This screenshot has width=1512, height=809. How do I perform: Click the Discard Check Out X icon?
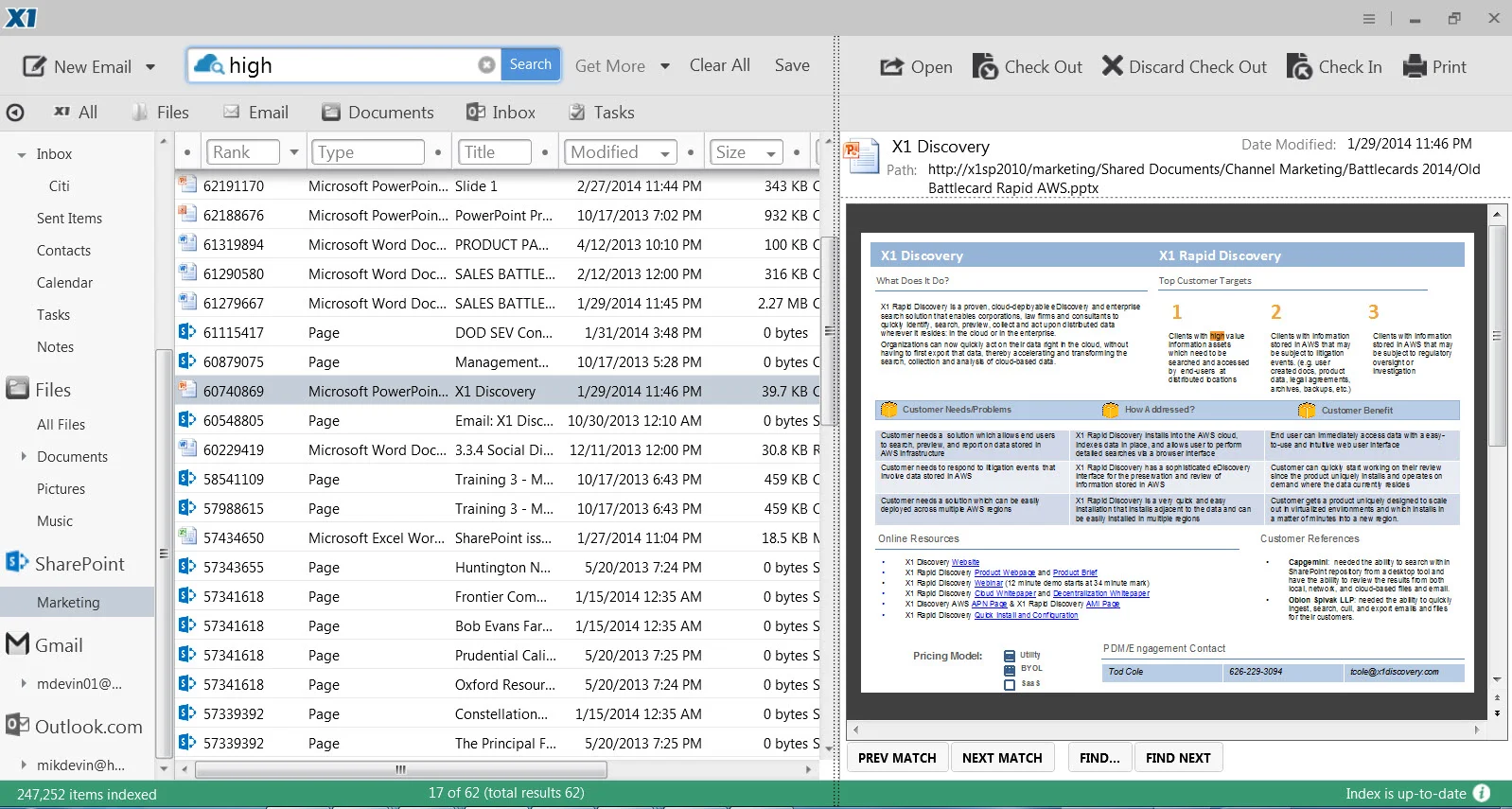click(x=1113, y=65)
